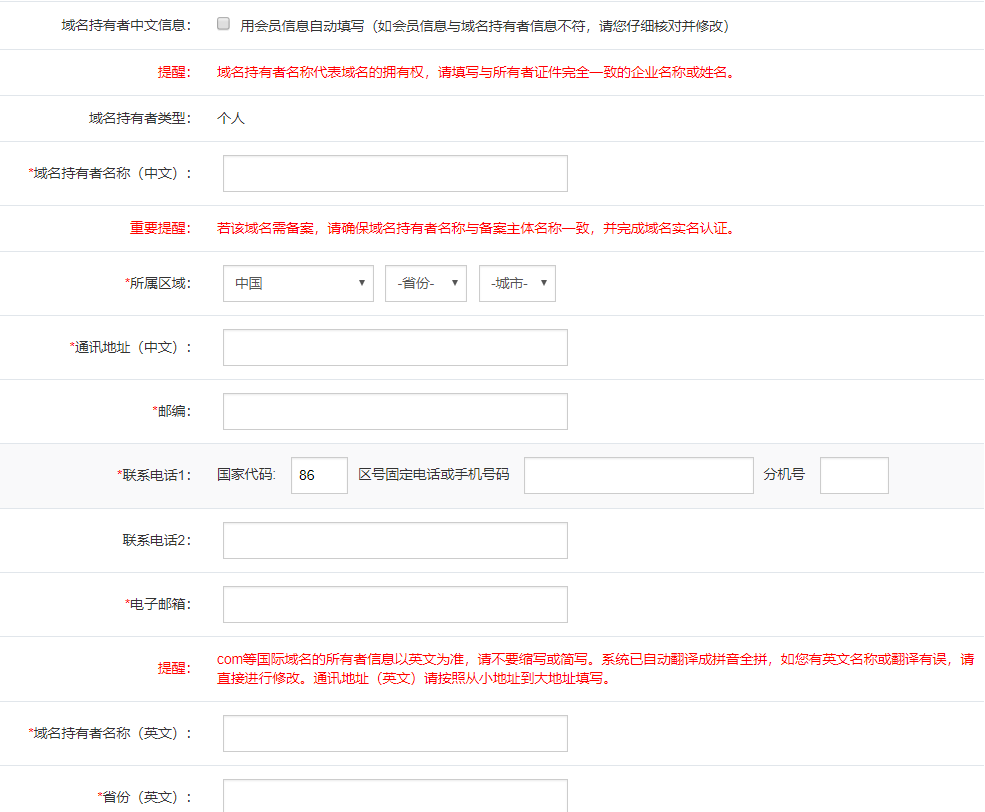Click the 邮编 postal code field

395,411
